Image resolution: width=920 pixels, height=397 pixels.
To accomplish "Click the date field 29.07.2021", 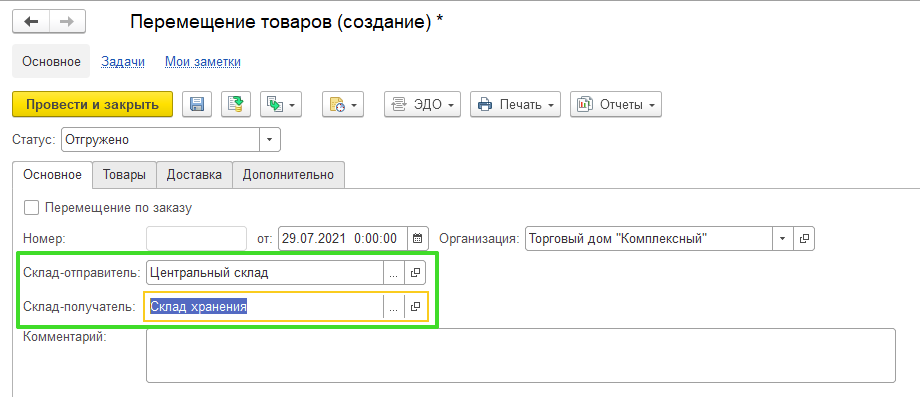I will [x=343, y=239].
